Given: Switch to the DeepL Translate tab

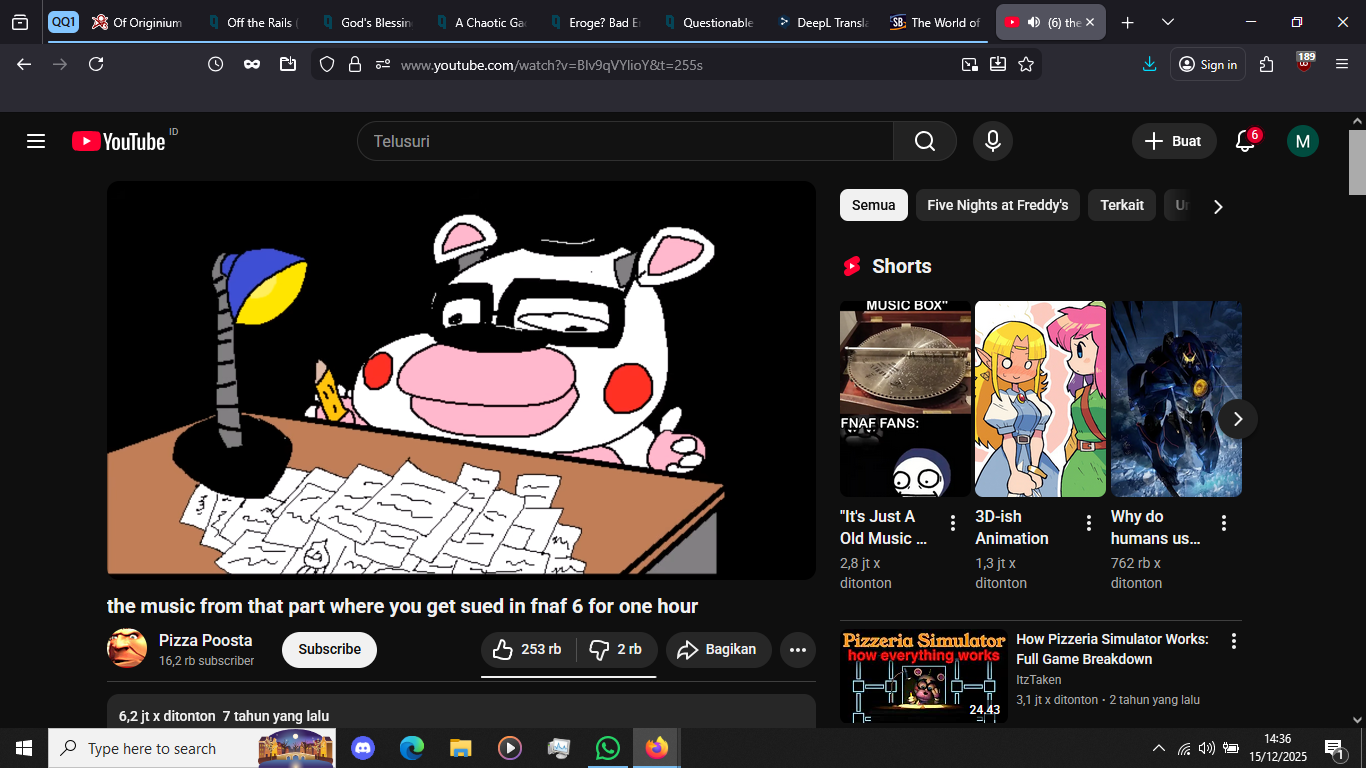Looking at the screenshot, I should pyautogui.click(x=821, y=22).
